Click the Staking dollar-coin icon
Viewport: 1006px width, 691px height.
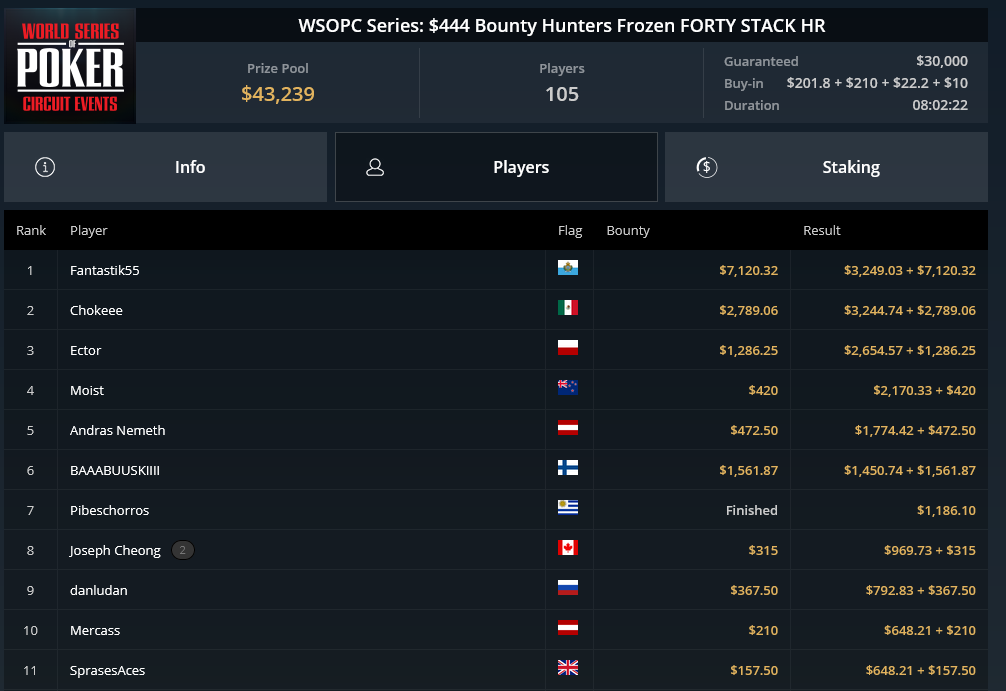coord(706,167)
